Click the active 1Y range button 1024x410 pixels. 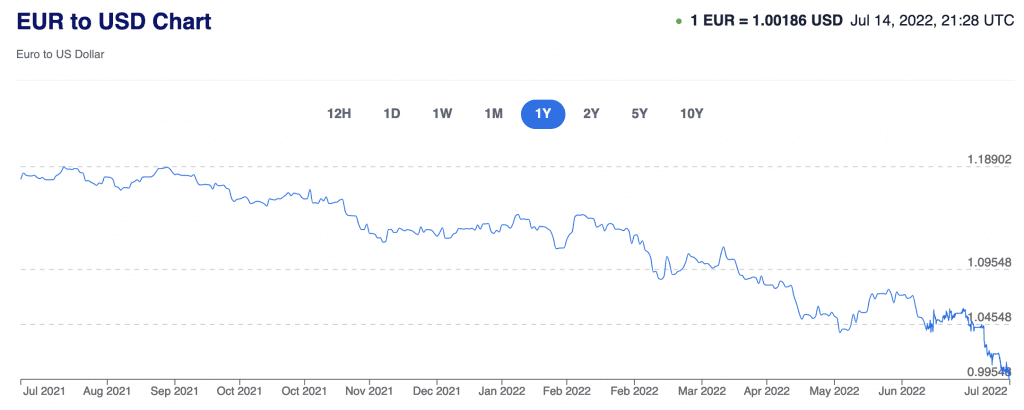543,113
